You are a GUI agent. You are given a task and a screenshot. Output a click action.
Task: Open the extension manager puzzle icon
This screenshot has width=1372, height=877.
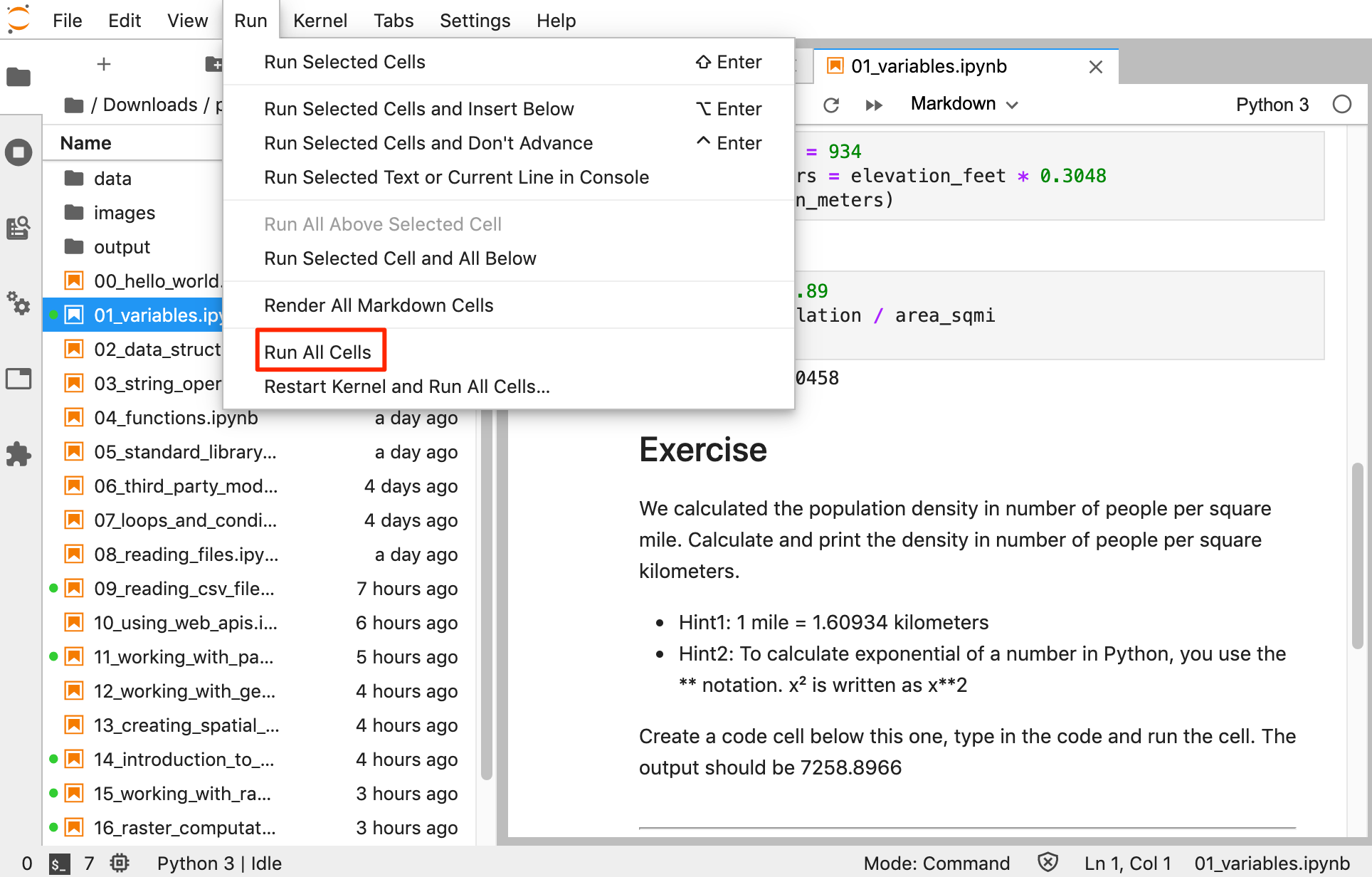pyautogui.click(x=19, y=454)
